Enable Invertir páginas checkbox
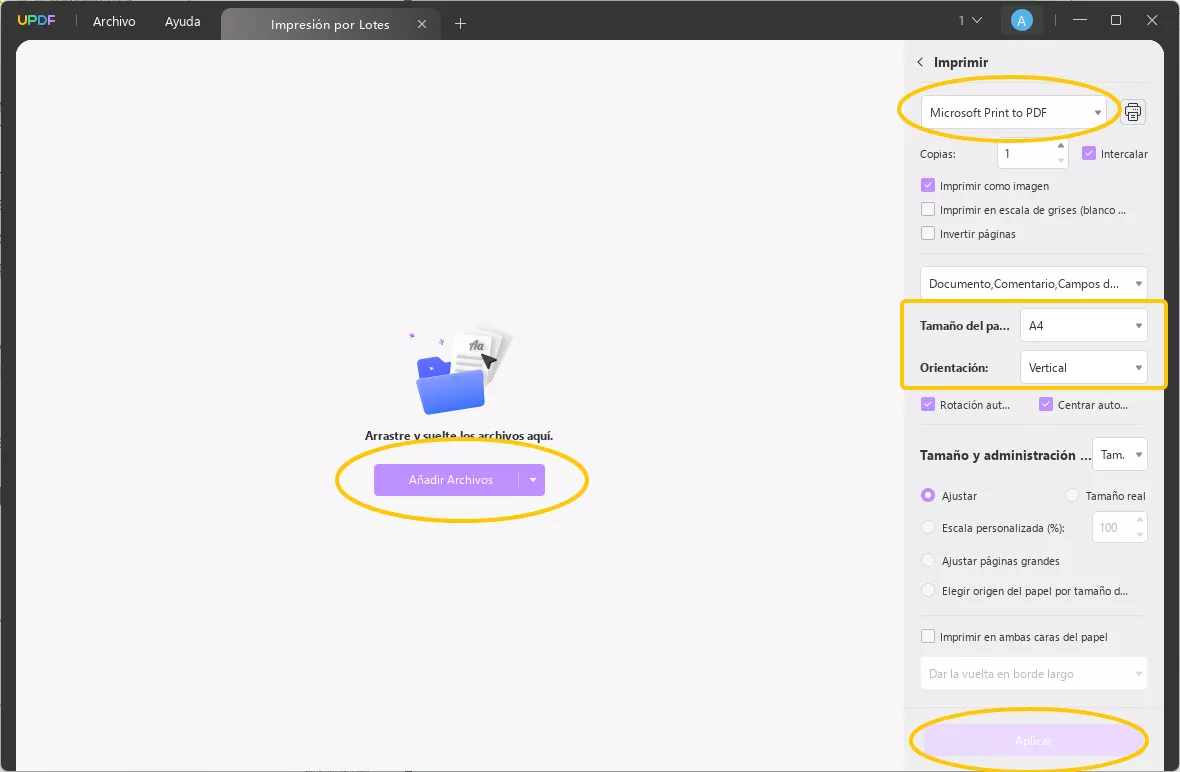The width and height of the screenshot is (1180, 772). tap(928, 233)
